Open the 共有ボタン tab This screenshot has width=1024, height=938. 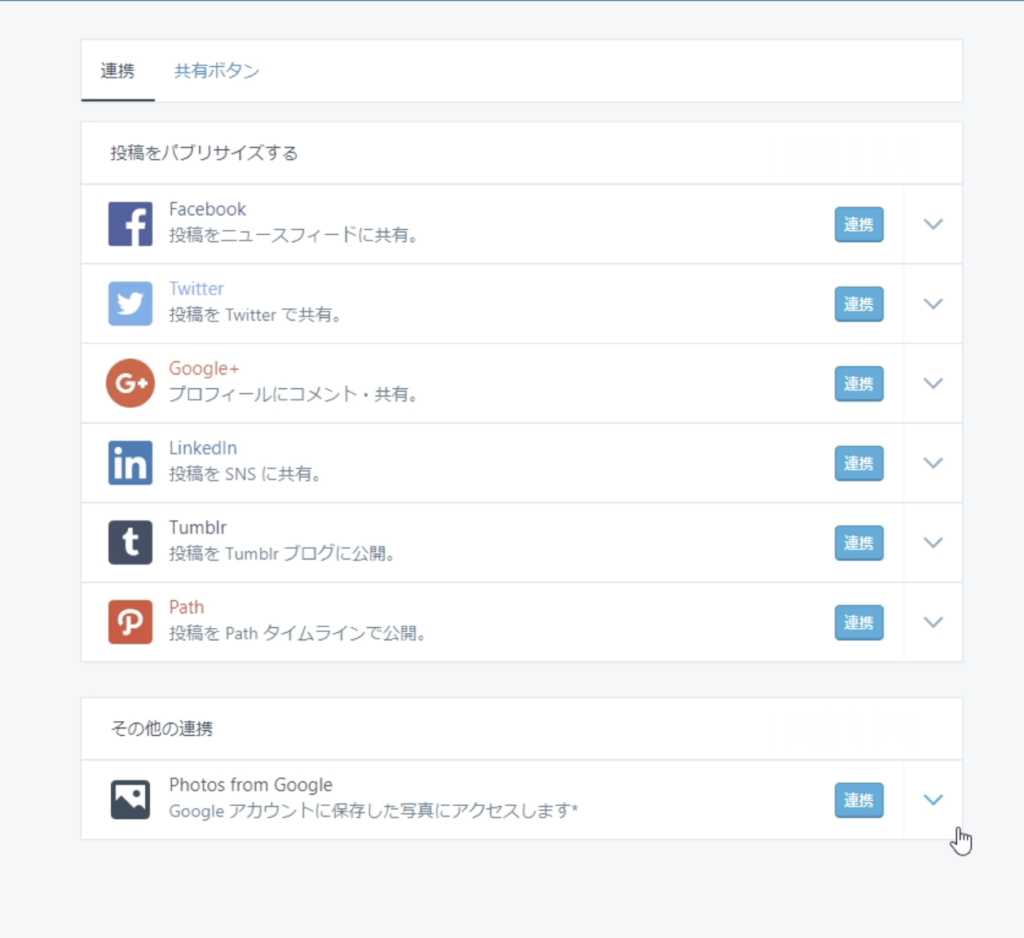[x=217, y=71]
